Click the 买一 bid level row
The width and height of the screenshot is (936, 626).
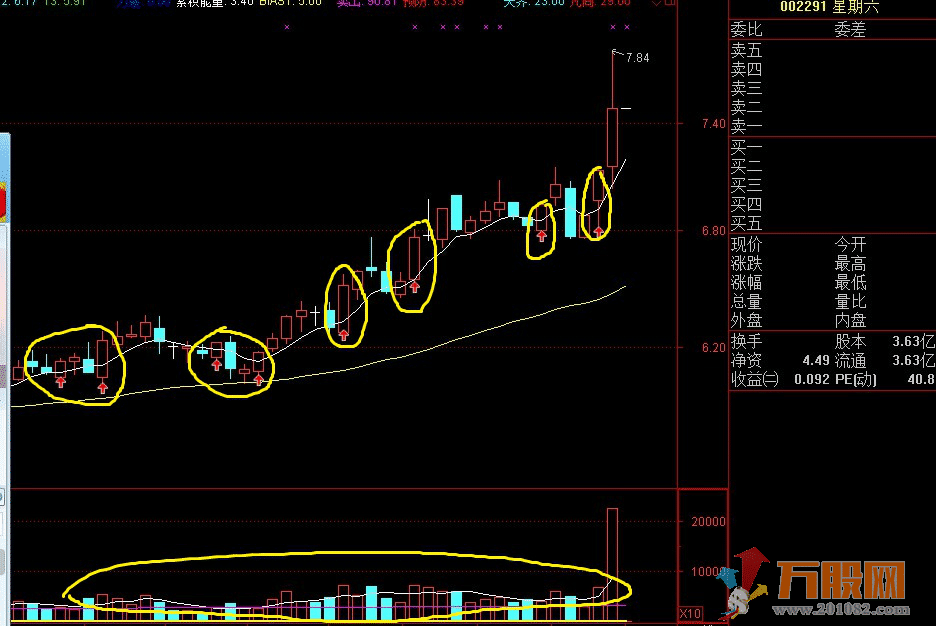(832, 147)
